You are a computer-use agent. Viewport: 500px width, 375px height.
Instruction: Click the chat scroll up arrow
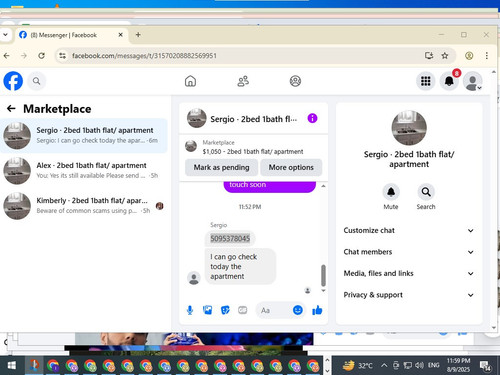click(323, 186)
